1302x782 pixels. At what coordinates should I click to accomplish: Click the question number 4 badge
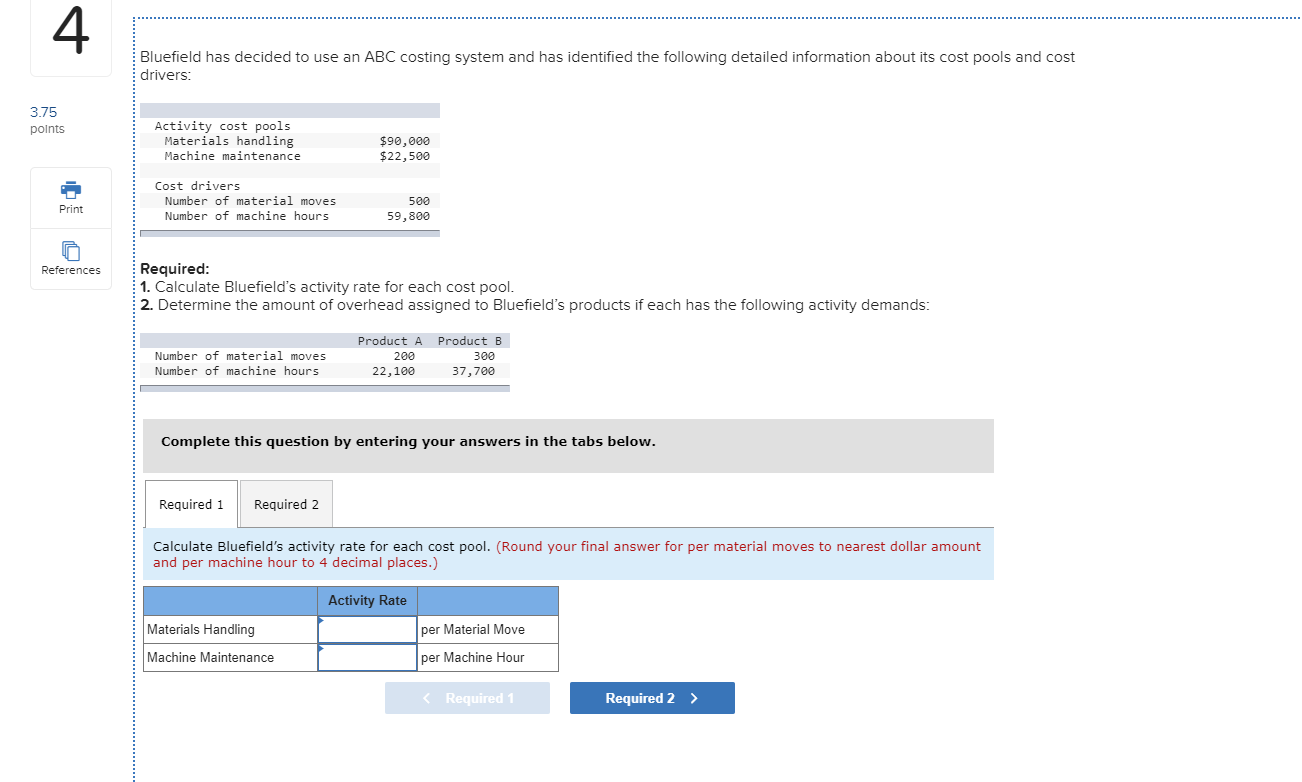click(70, 37)
